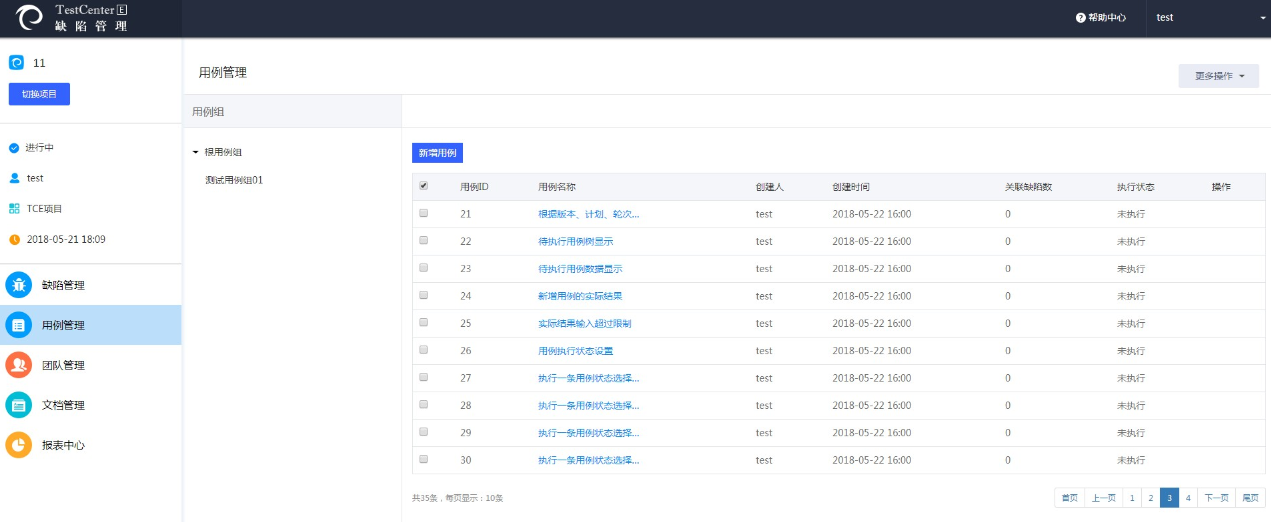Check the box for case ID 21
The image size is (1271, 522).
[423, 213]
